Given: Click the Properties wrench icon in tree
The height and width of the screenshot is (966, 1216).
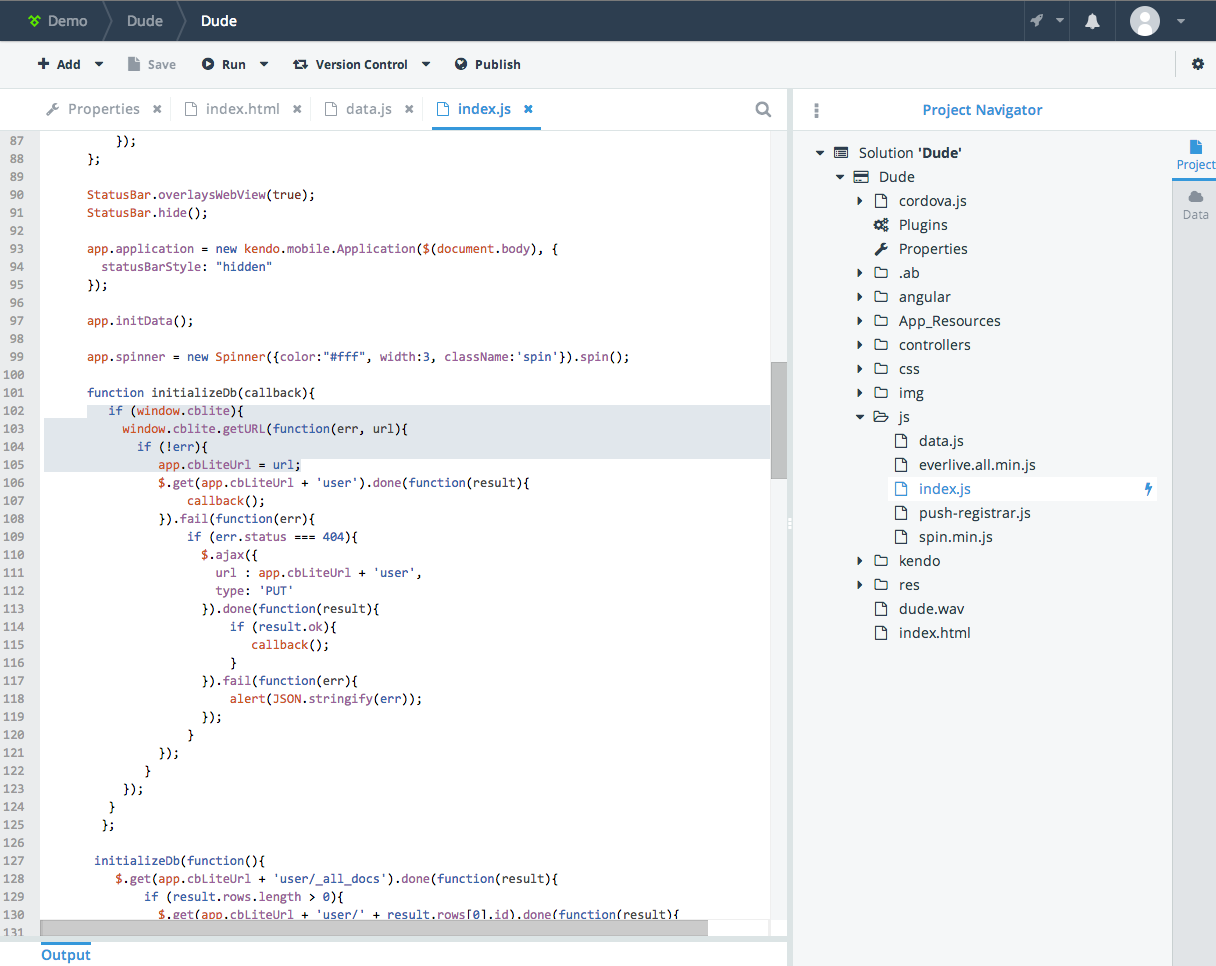Looking at the screenshot, I should point(881,249).
